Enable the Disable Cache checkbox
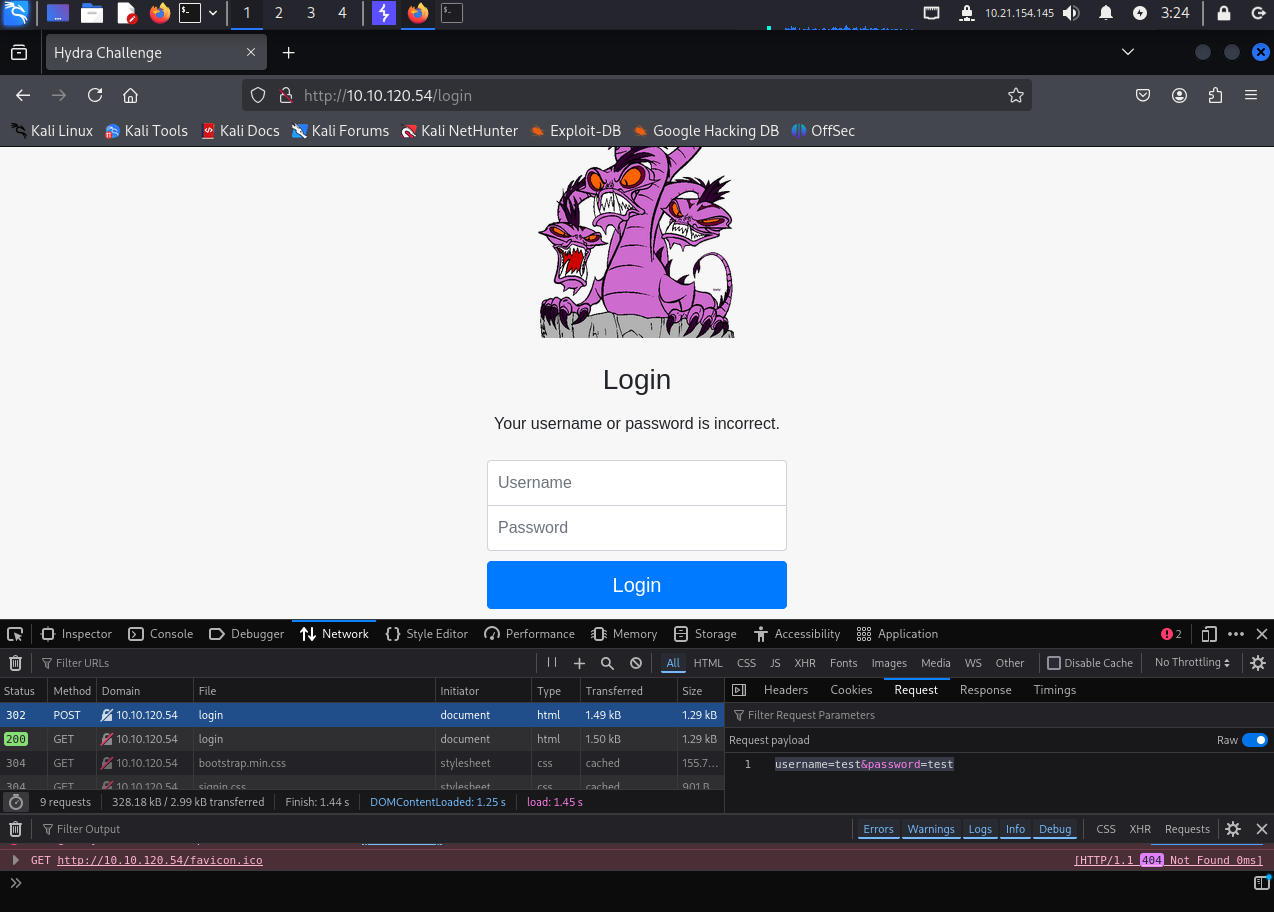Image resolution: width=1274 pixels, height=912 pixels. click(1054, 663)
